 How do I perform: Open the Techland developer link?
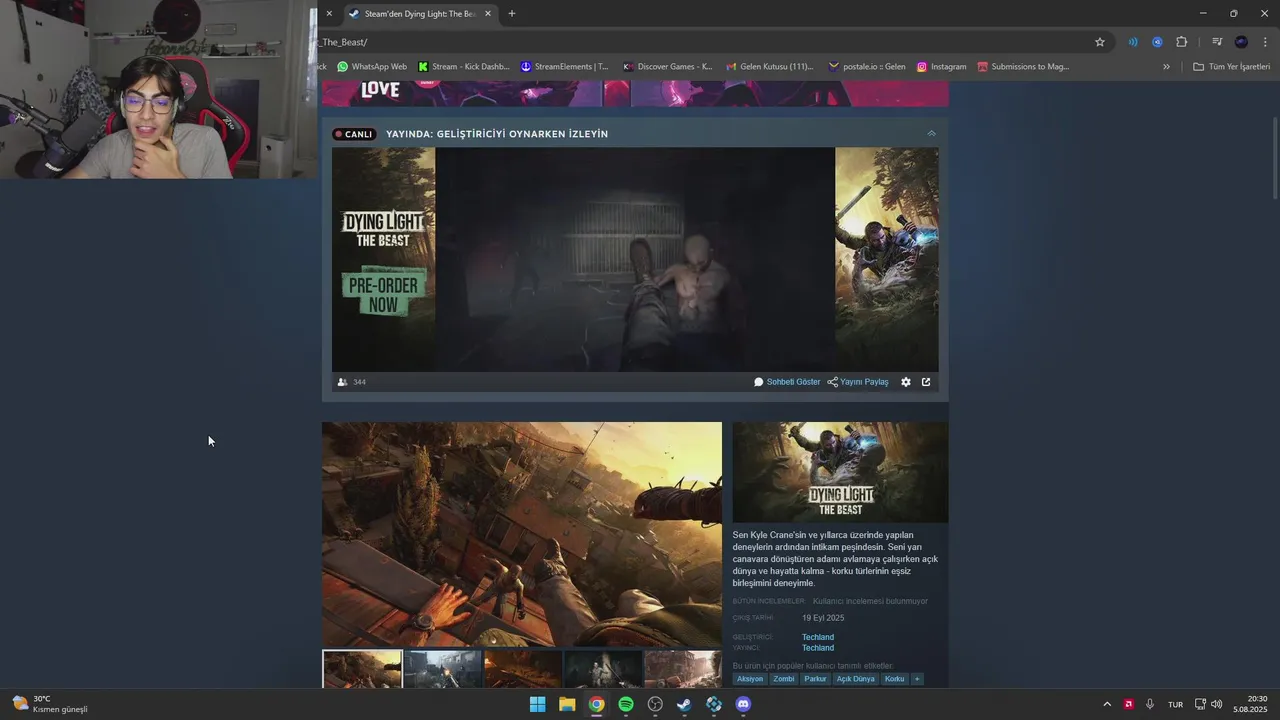(x=818, y=637)
